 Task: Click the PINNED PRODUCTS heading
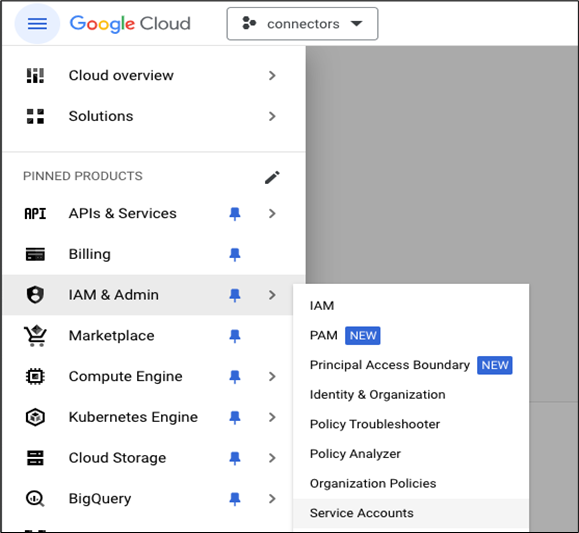pos(83,176)
